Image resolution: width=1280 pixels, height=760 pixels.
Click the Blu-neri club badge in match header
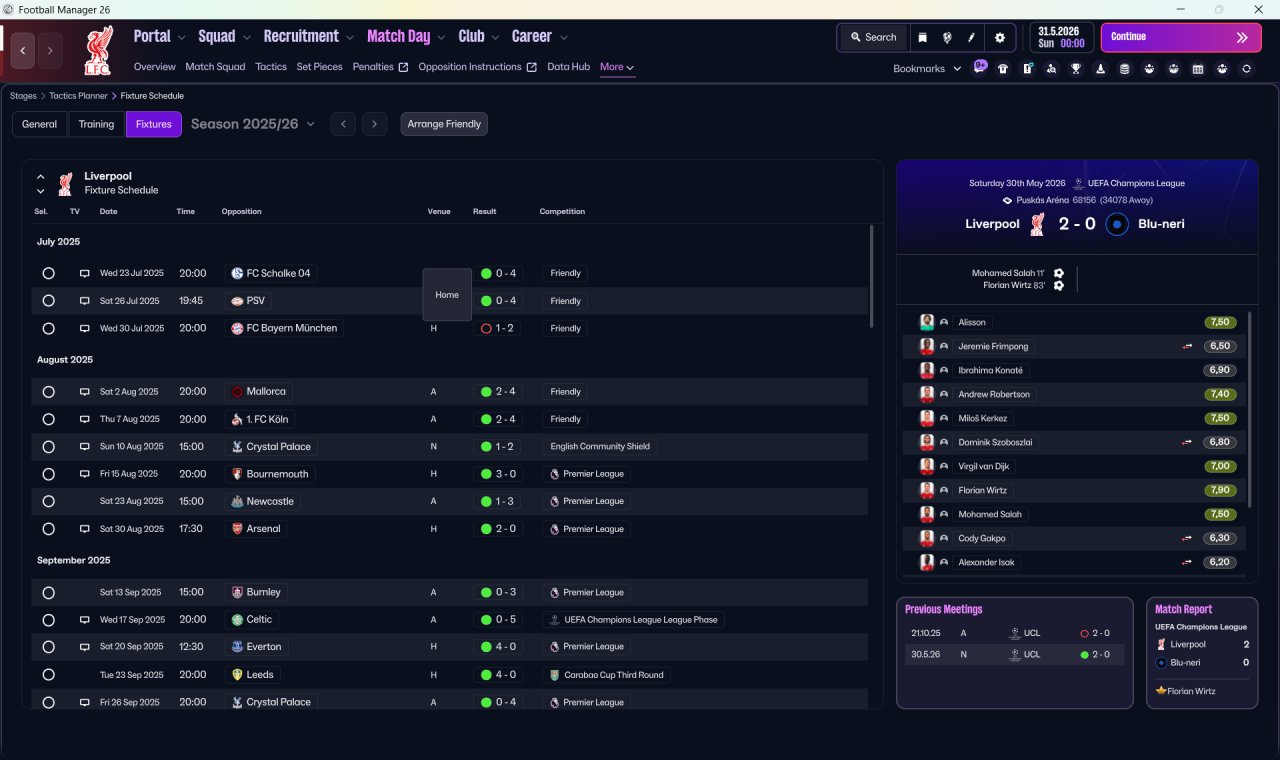[x=1118, y=224]
